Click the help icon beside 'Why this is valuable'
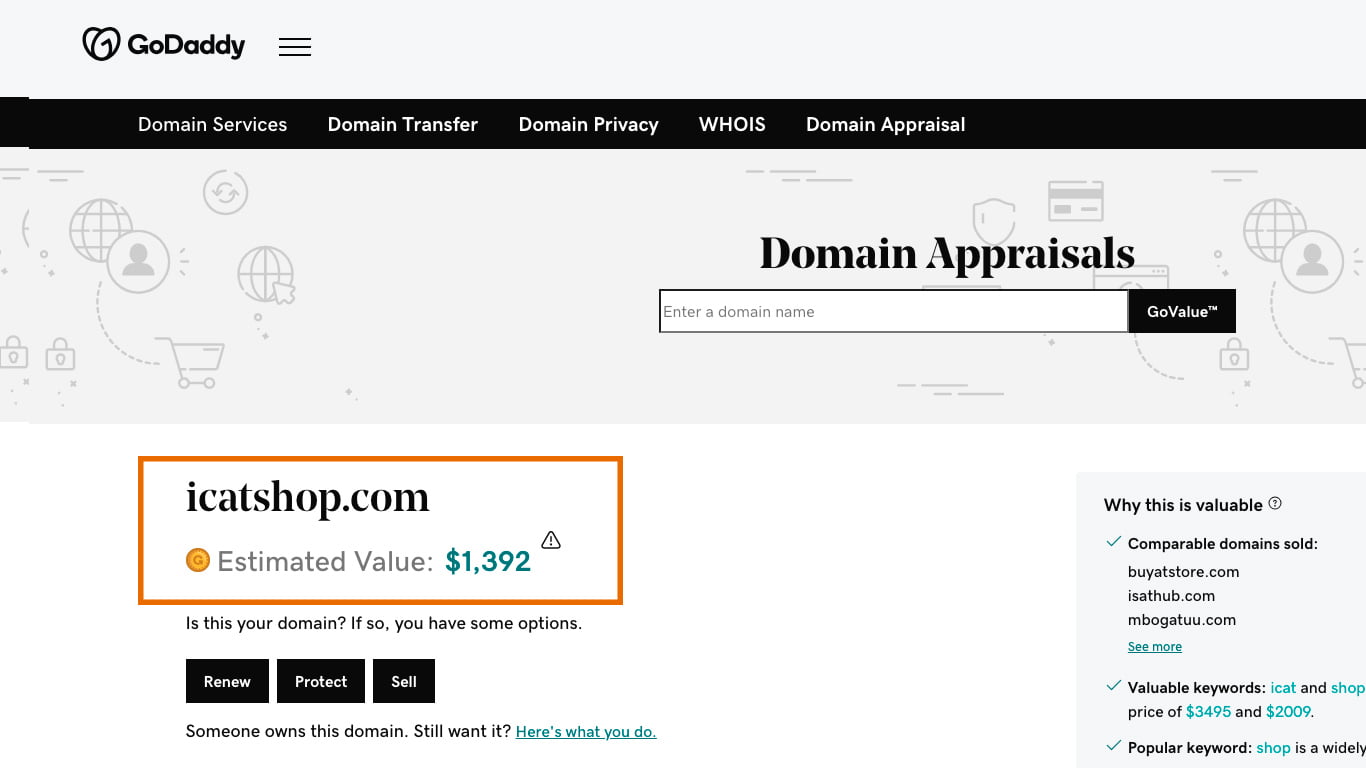 point(1275,504)
